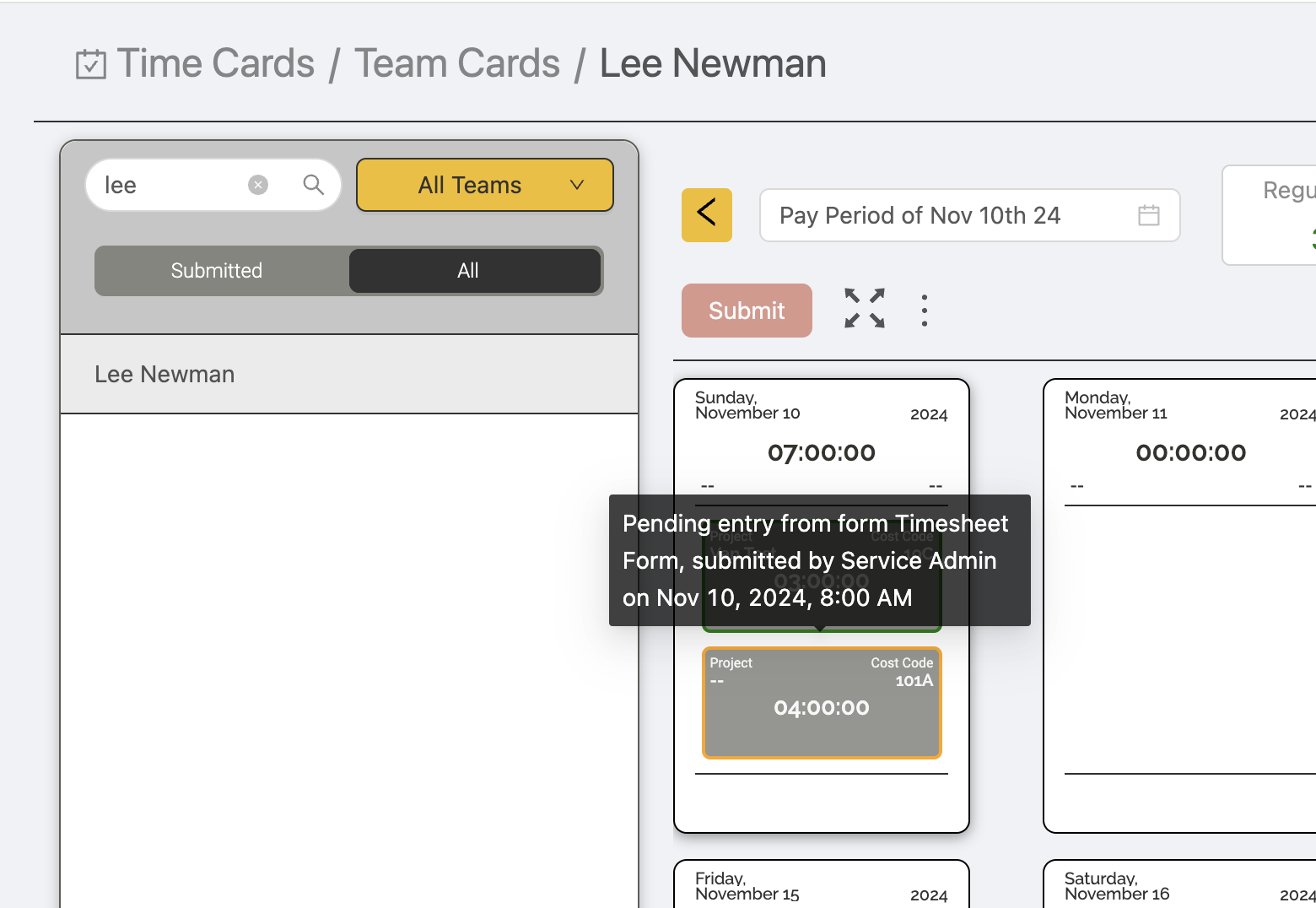Viewport: 1316px width, 908px height.
Task: Open the Pay Period of Nov 10th 24 selector
Action: click(x=970, y=215)
